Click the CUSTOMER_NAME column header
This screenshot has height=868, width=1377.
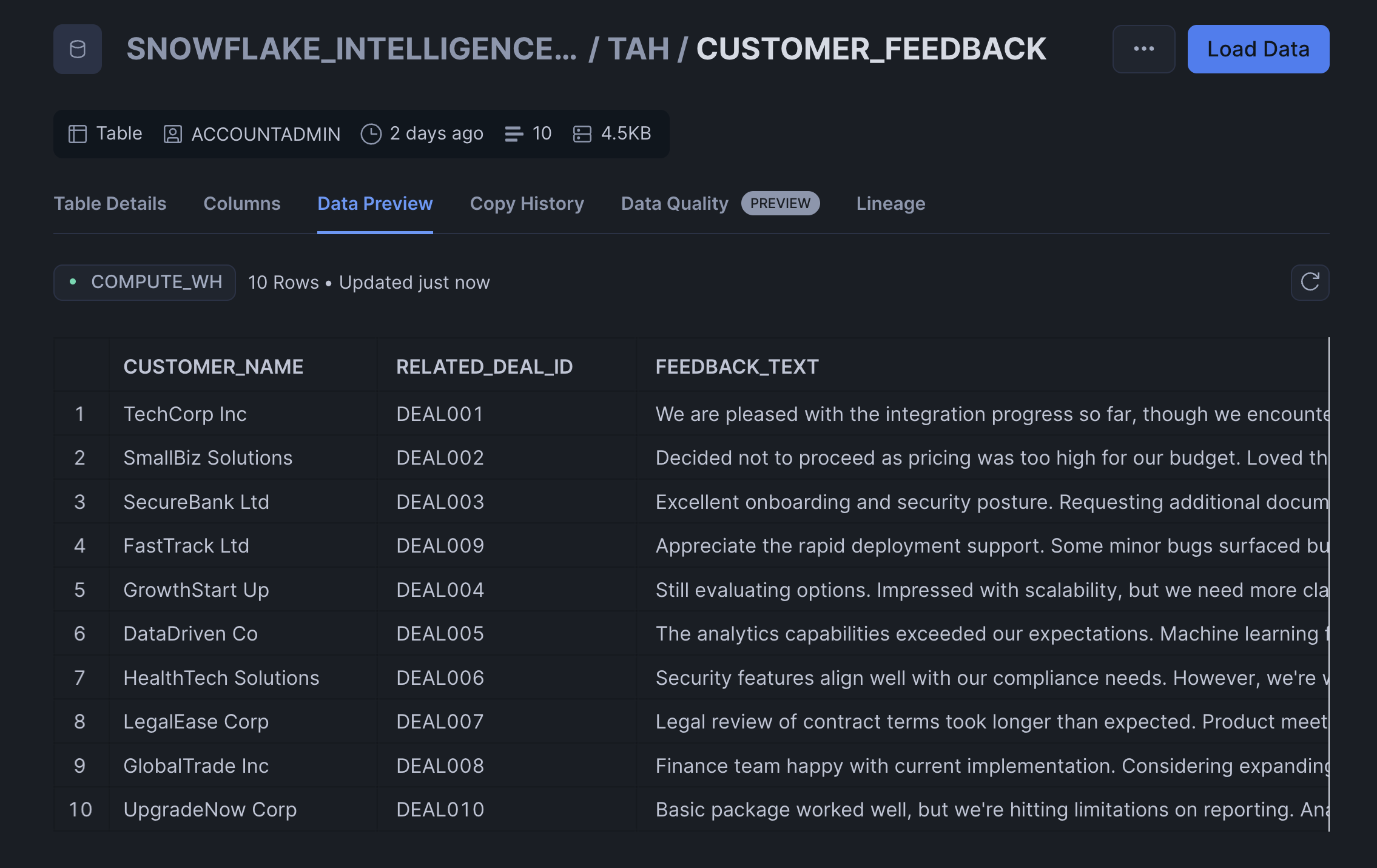tap(213, 366)
